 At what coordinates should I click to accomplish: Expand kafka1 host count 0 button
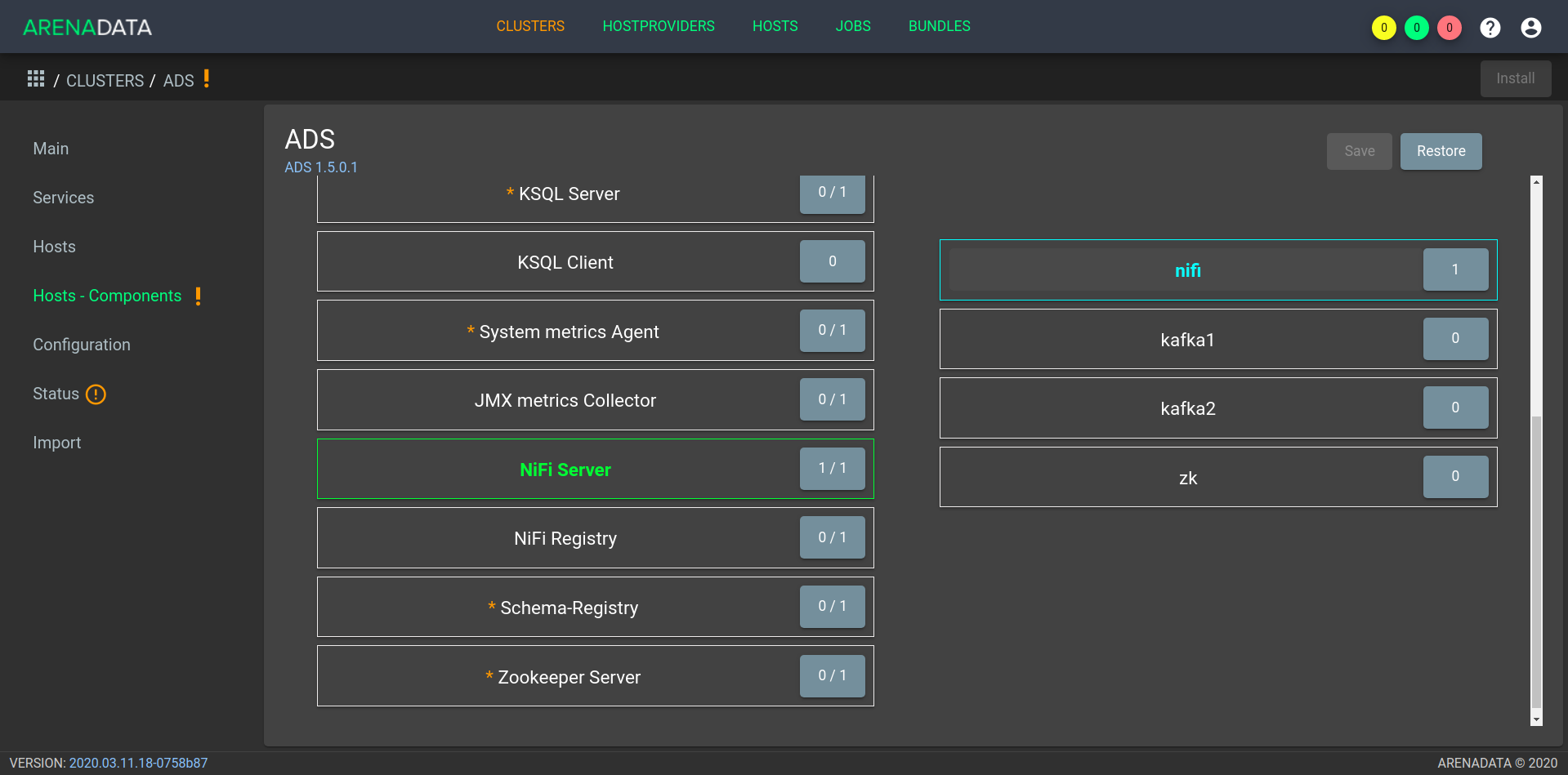tap(1455, 339)
